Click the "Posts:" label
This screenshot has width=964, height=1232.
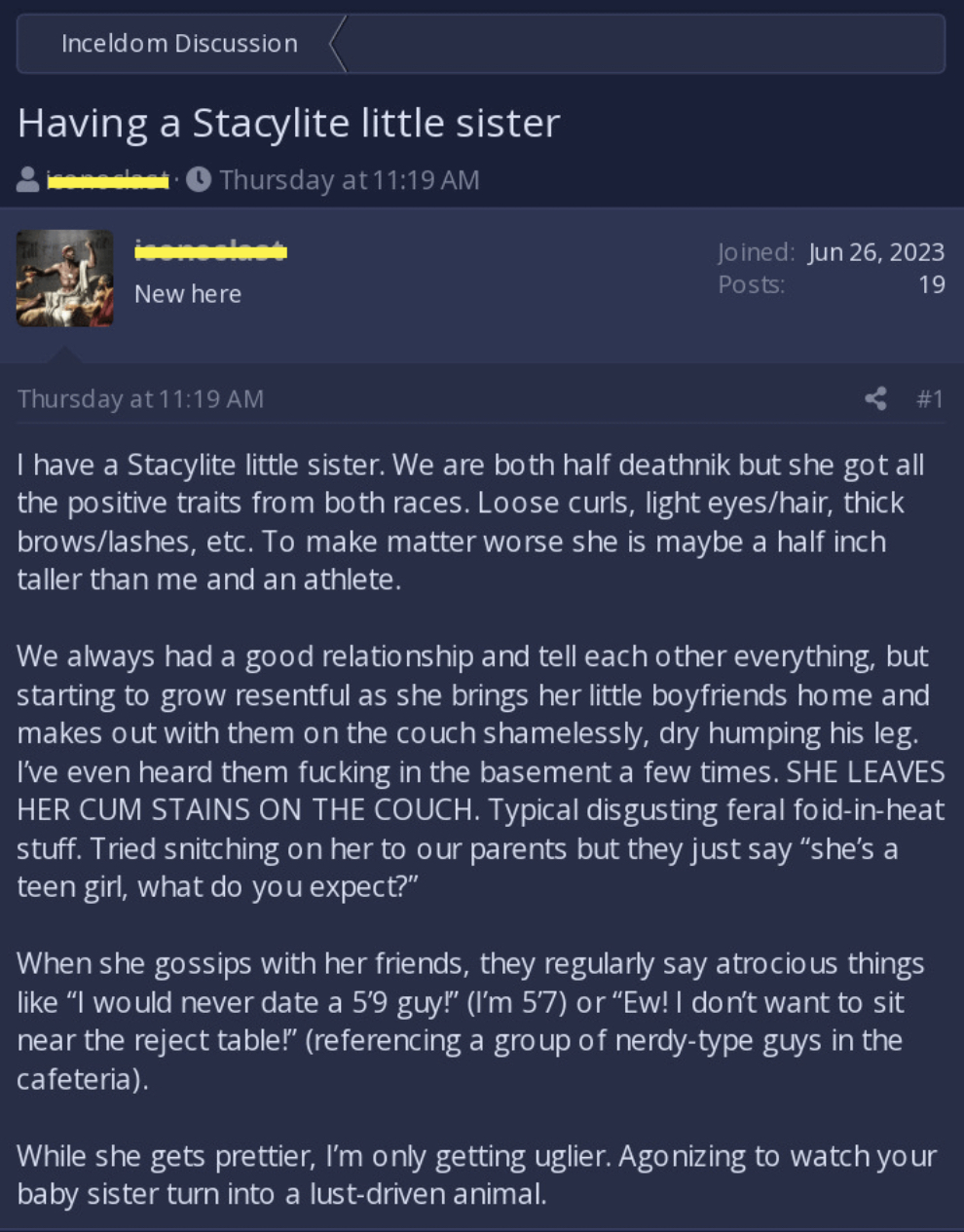pyautogui.click(x=752, y=284)
